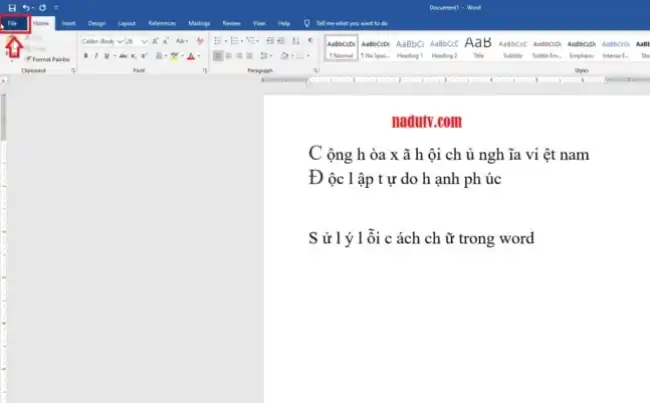Open the font color dropdown arrow
This screenshot has width=650, height=403.
(199, 56)
